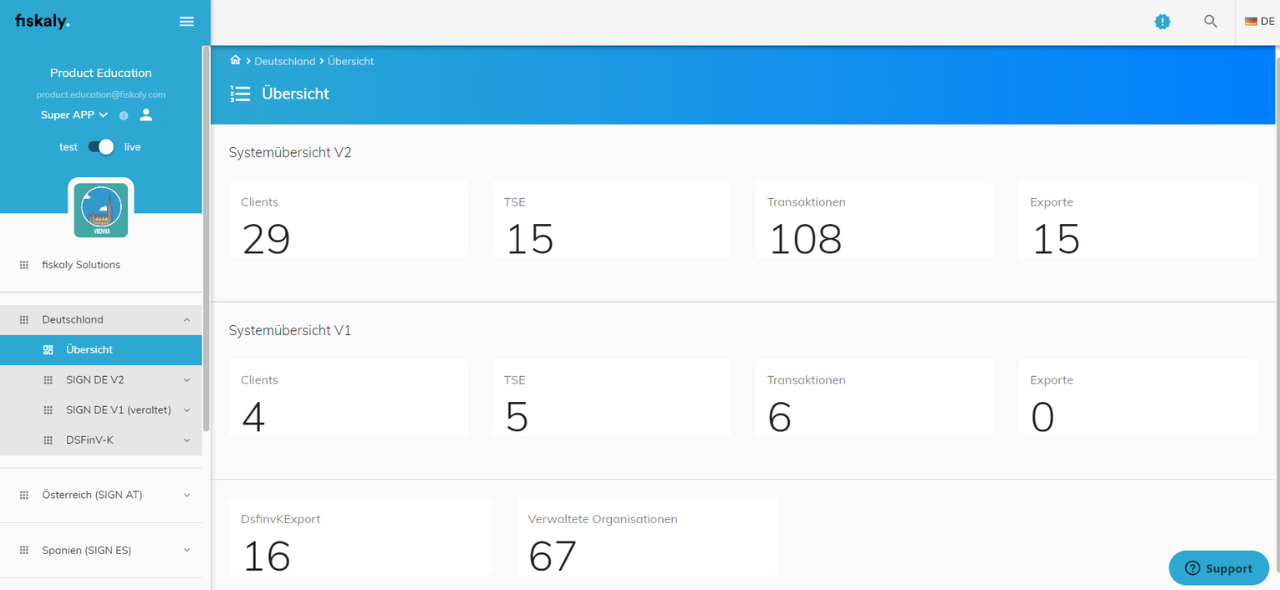Open the user profile person icon
The image size is (1280, 590).
coord(146,115)
